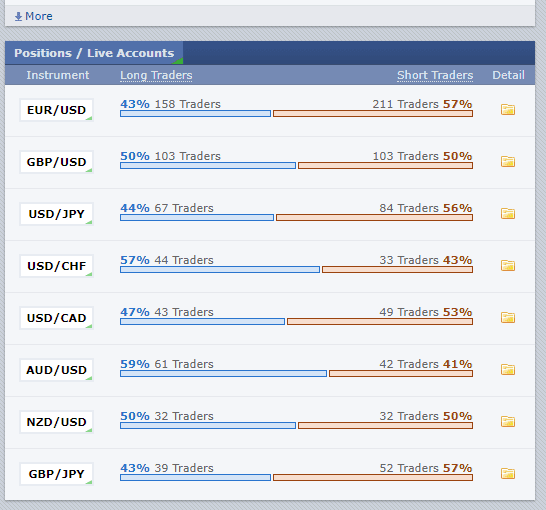Select Positions / Live Accounts tab
546x510 pixels.
94,53
